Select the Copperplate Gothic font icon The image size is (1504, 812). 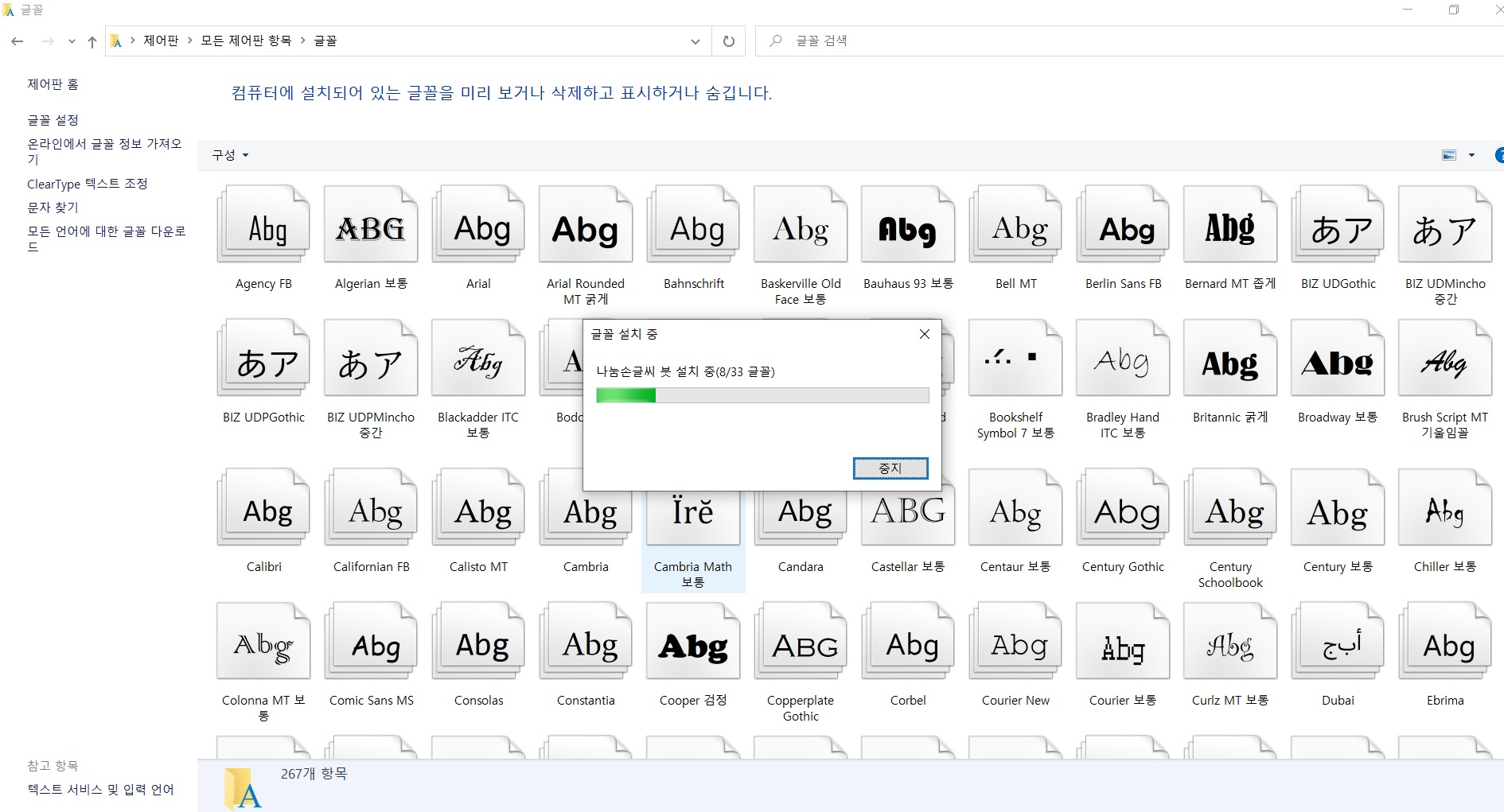[x=801, y=641]
